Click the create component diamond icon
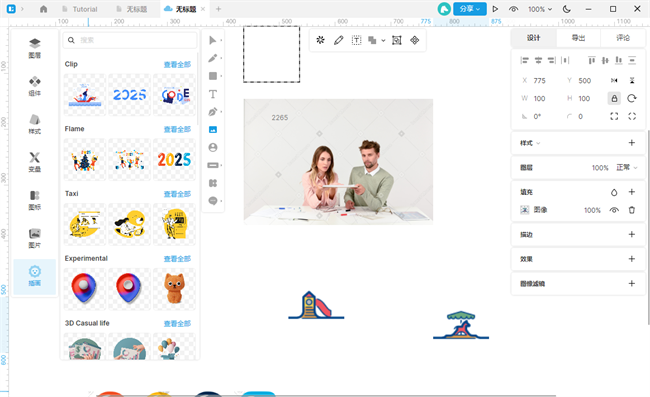 [415, 40]
